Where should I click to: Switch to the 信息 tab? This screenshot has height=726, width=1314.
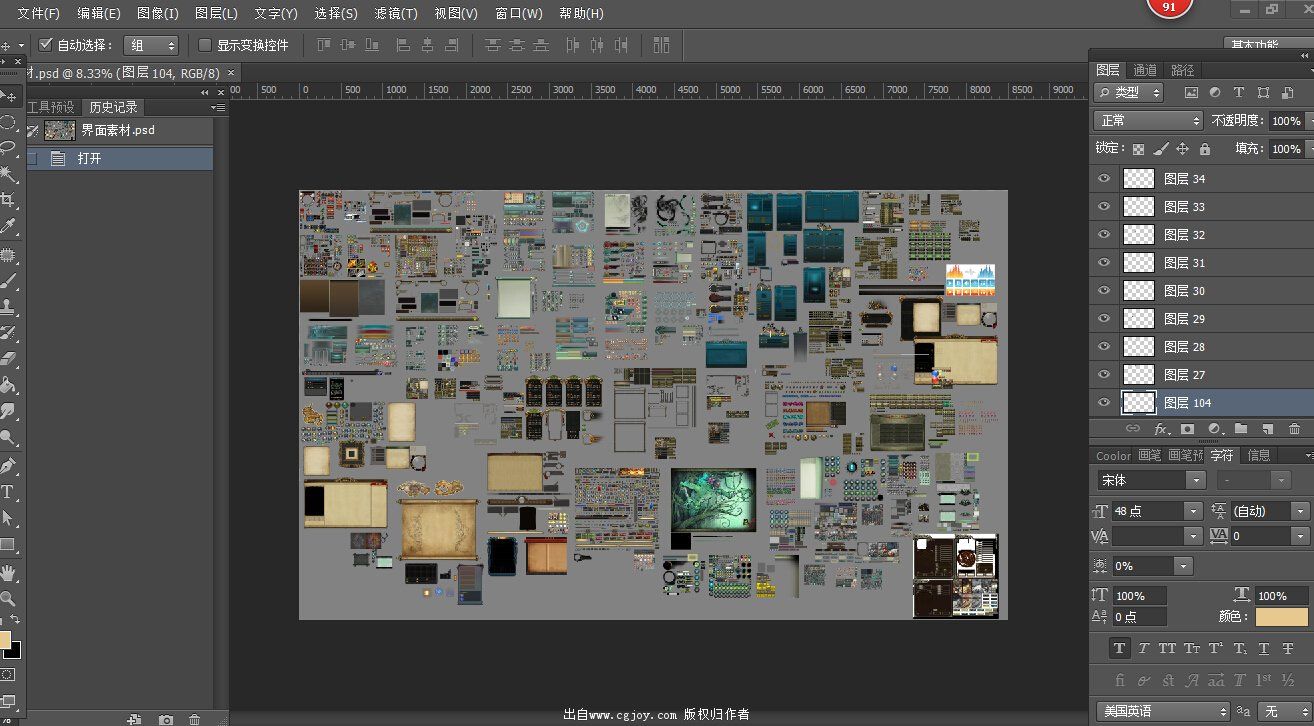click(x=1259, y=455)
